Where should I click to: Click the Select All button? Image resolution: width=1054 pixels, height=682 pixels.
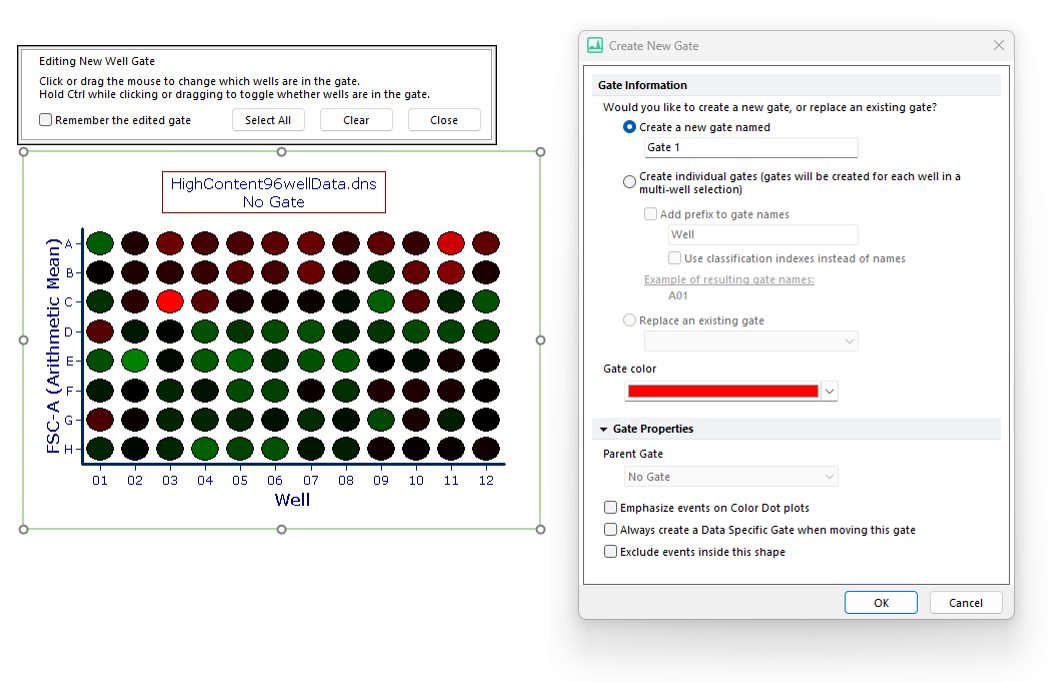(268, 120)
